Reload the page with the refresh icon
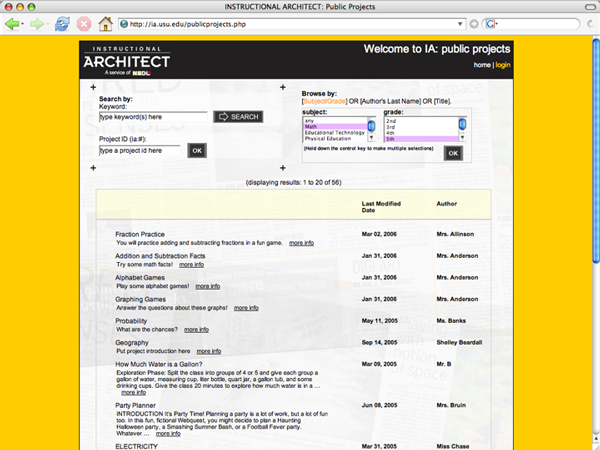This screenshot has width=600, height=450. (62, 24)
